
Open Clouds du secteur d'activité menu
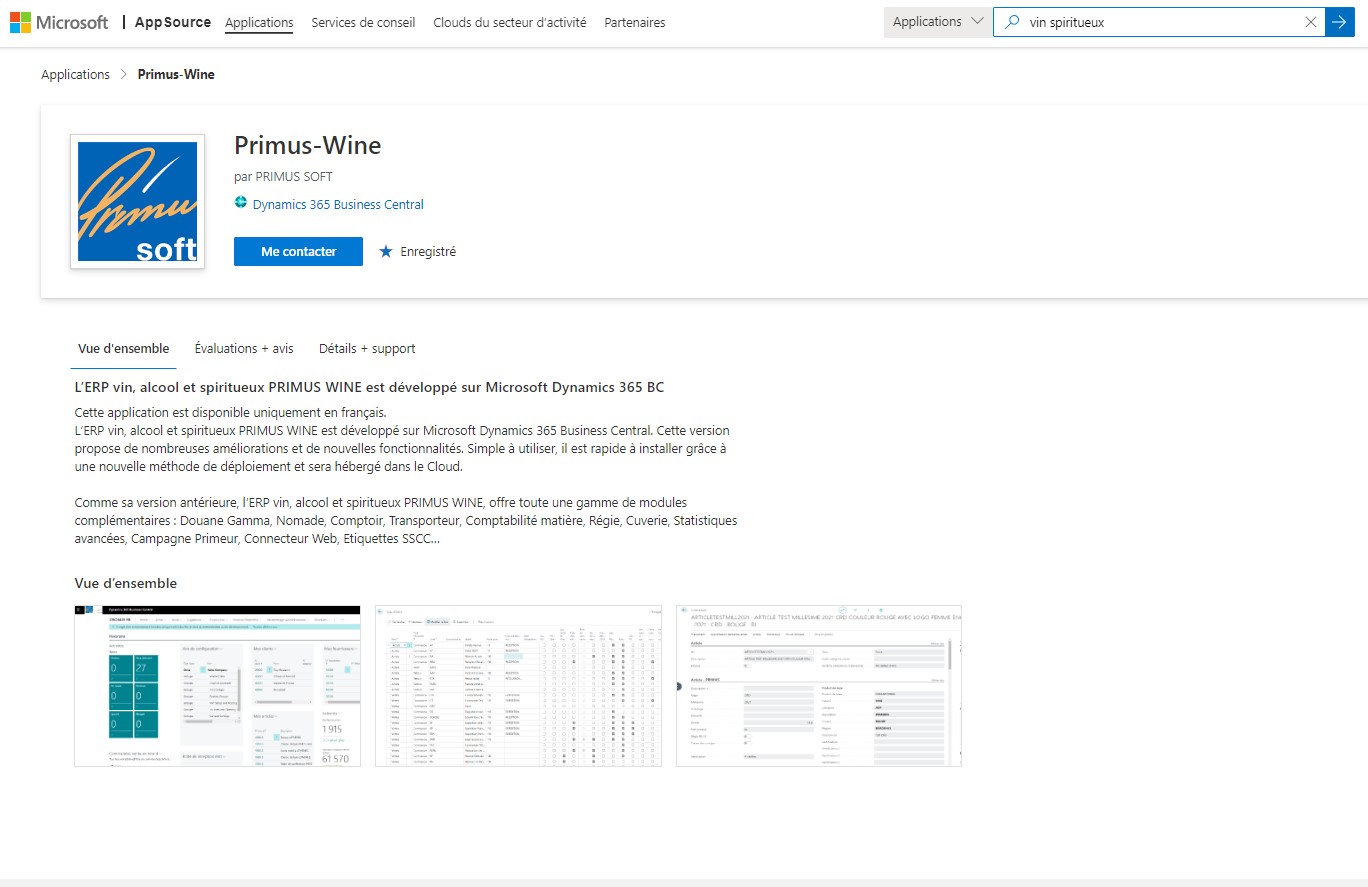pyautogui.click(x=510, y=22)
